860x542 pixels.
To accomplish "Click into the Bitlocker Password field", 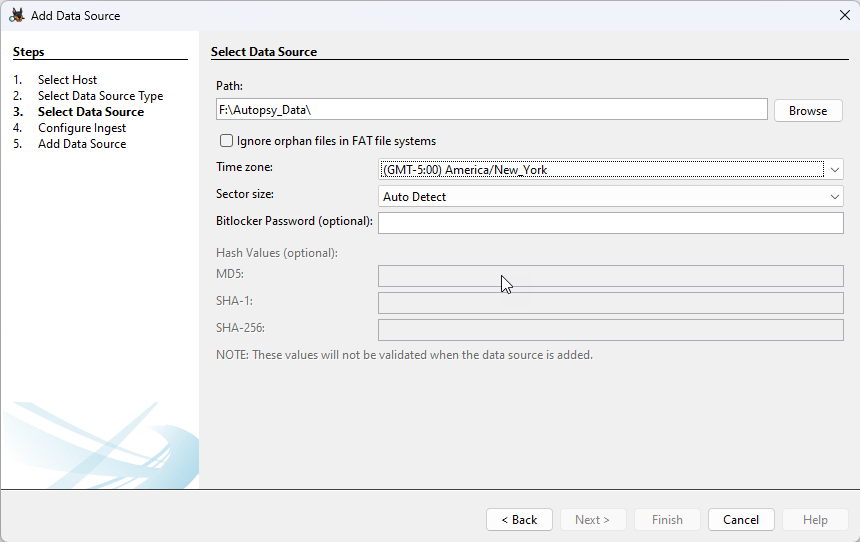I will 610,222.
